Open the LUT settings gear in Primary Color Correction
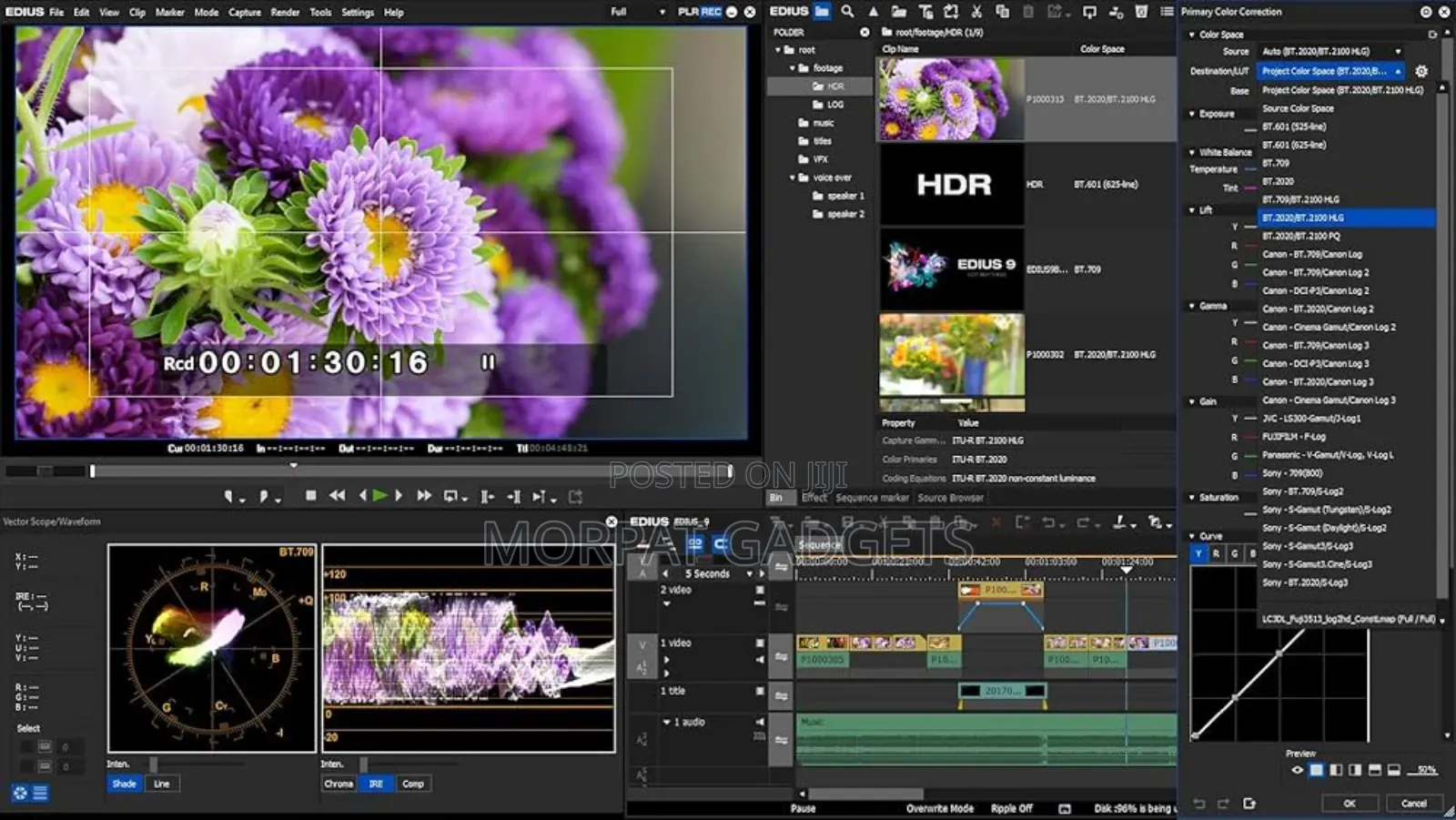 pyautogui.click(x=1421, y=70)
